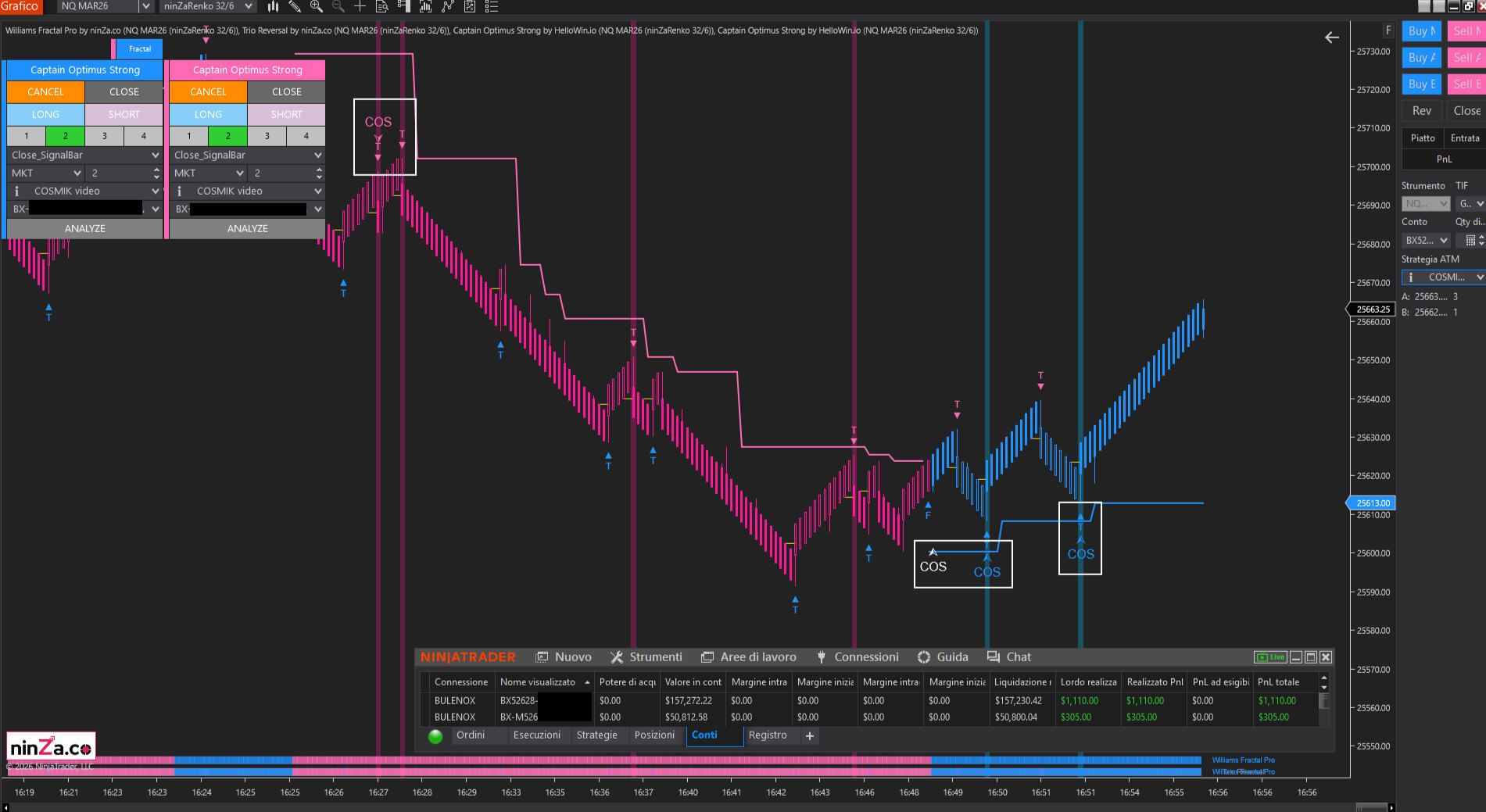
Task: Activate the crosshair cursor tool
Action: pos(360,6)
